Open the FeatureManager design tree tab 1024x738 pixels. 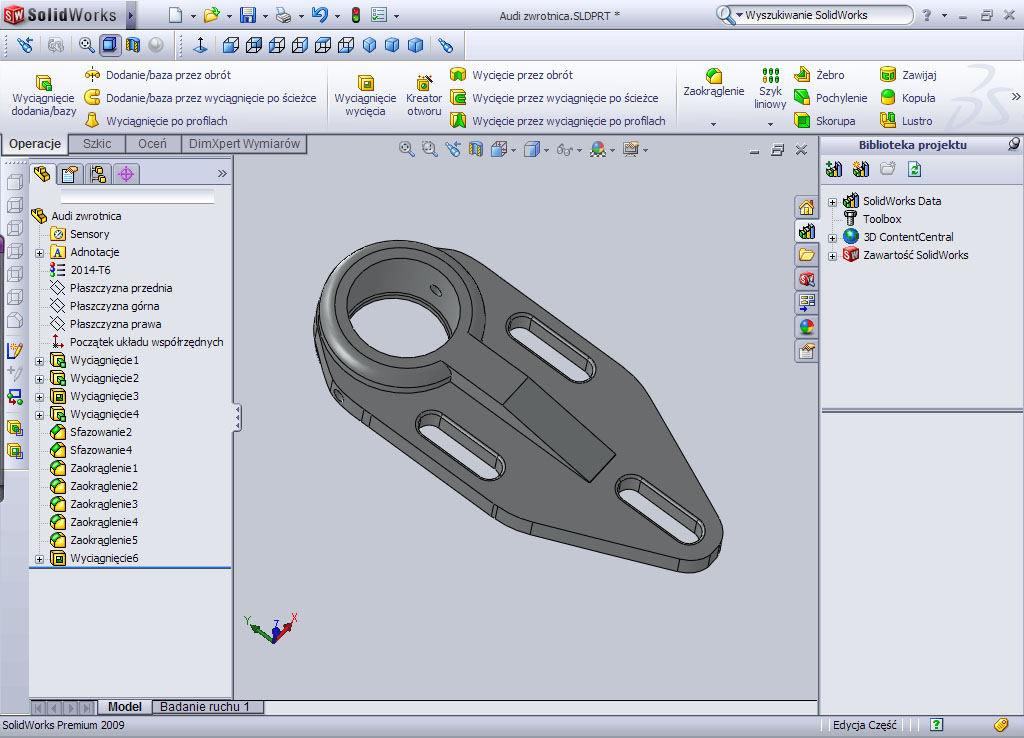[x=42, y=174]
